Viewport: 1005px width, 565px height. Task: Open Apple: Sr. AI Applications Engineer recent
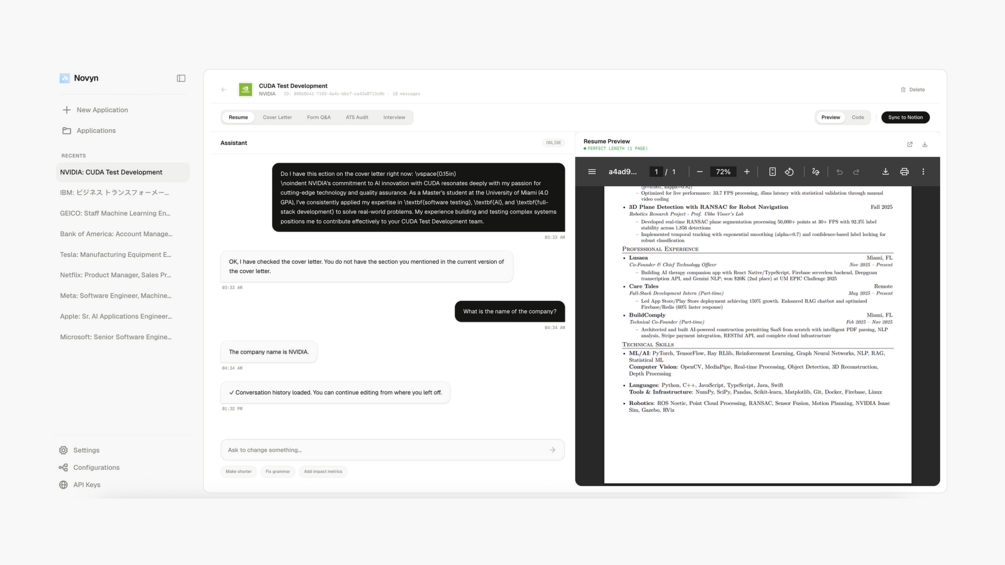coord(123,316)
